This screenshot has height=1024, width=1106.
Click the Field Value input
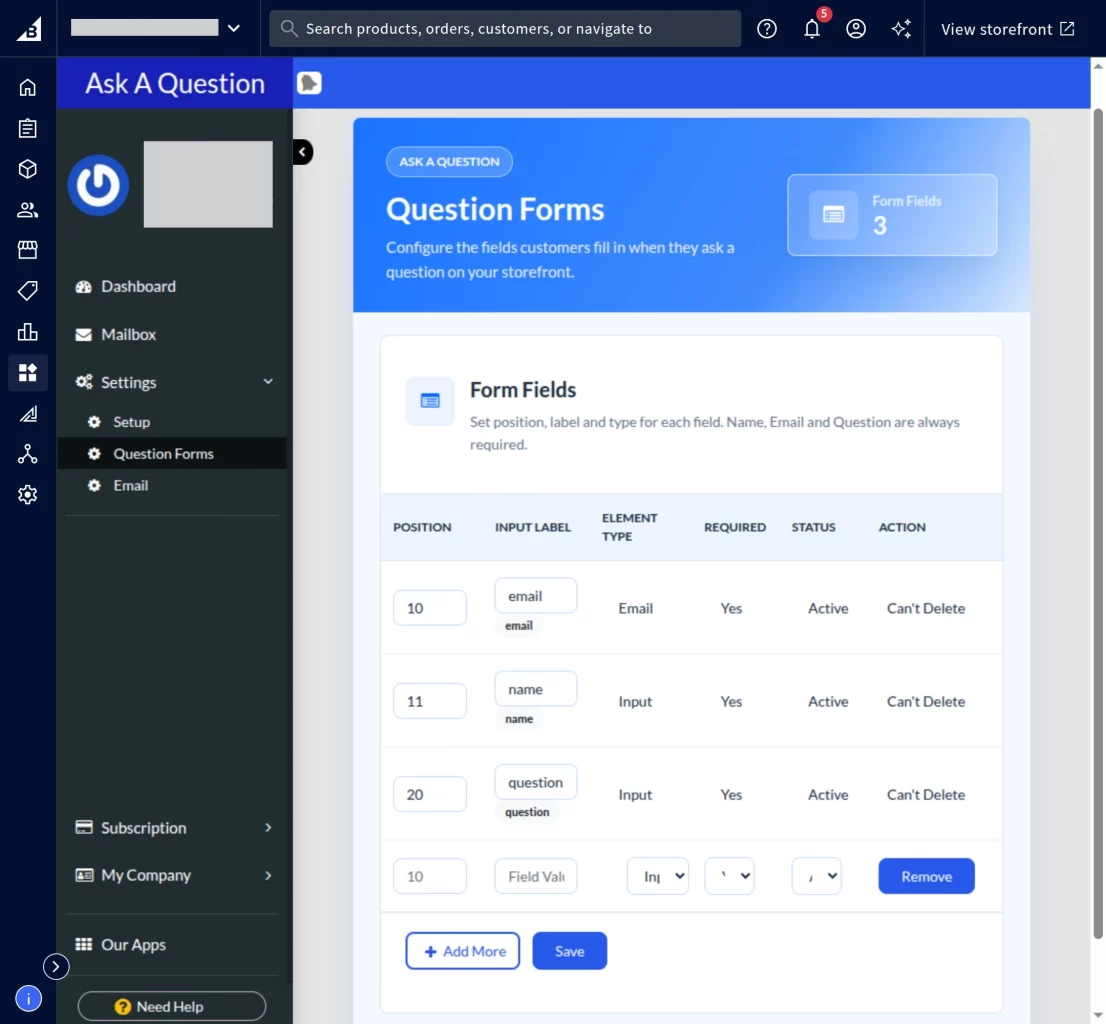click(535, 876)
